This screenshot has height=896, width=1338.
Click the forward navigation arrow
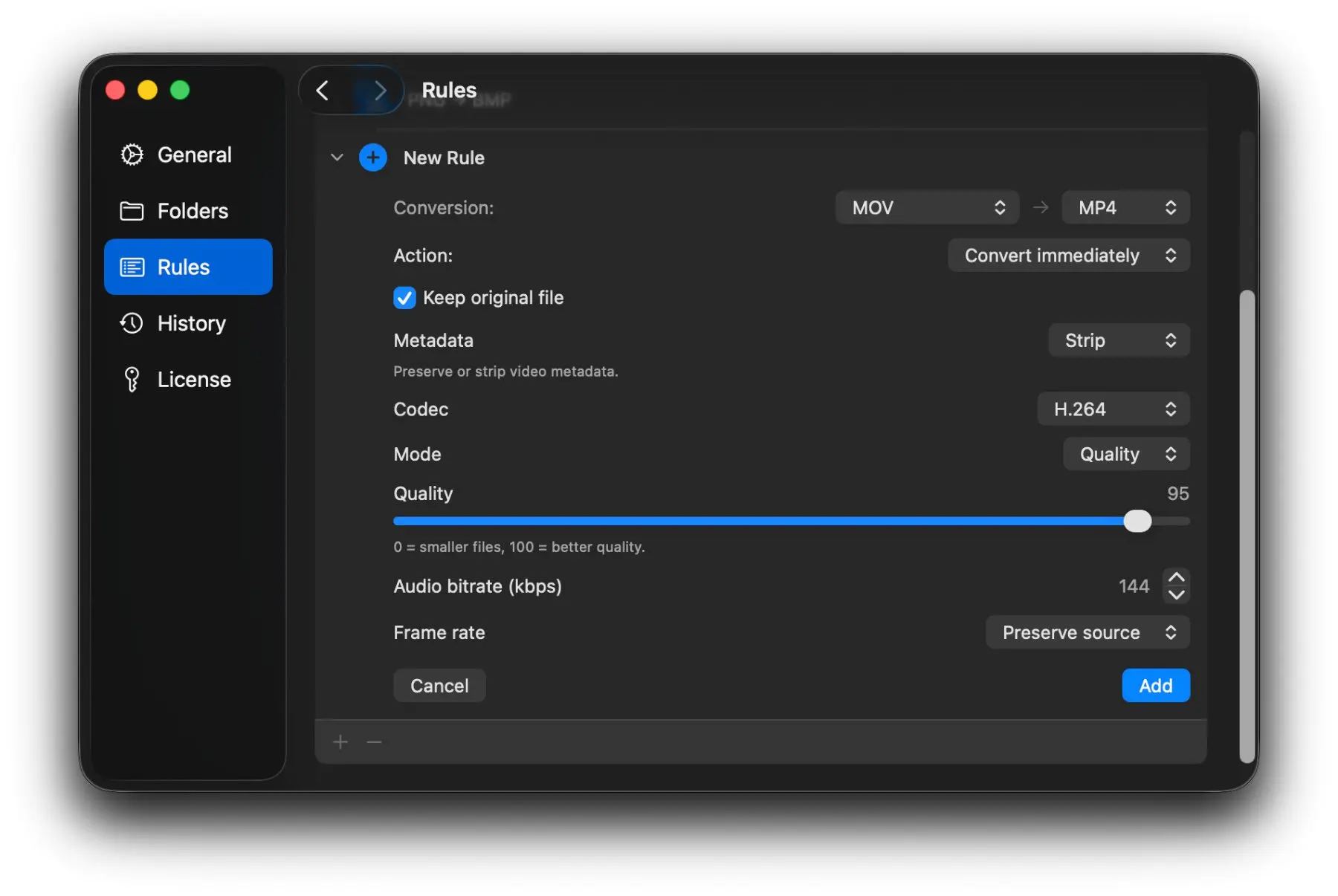380,91
